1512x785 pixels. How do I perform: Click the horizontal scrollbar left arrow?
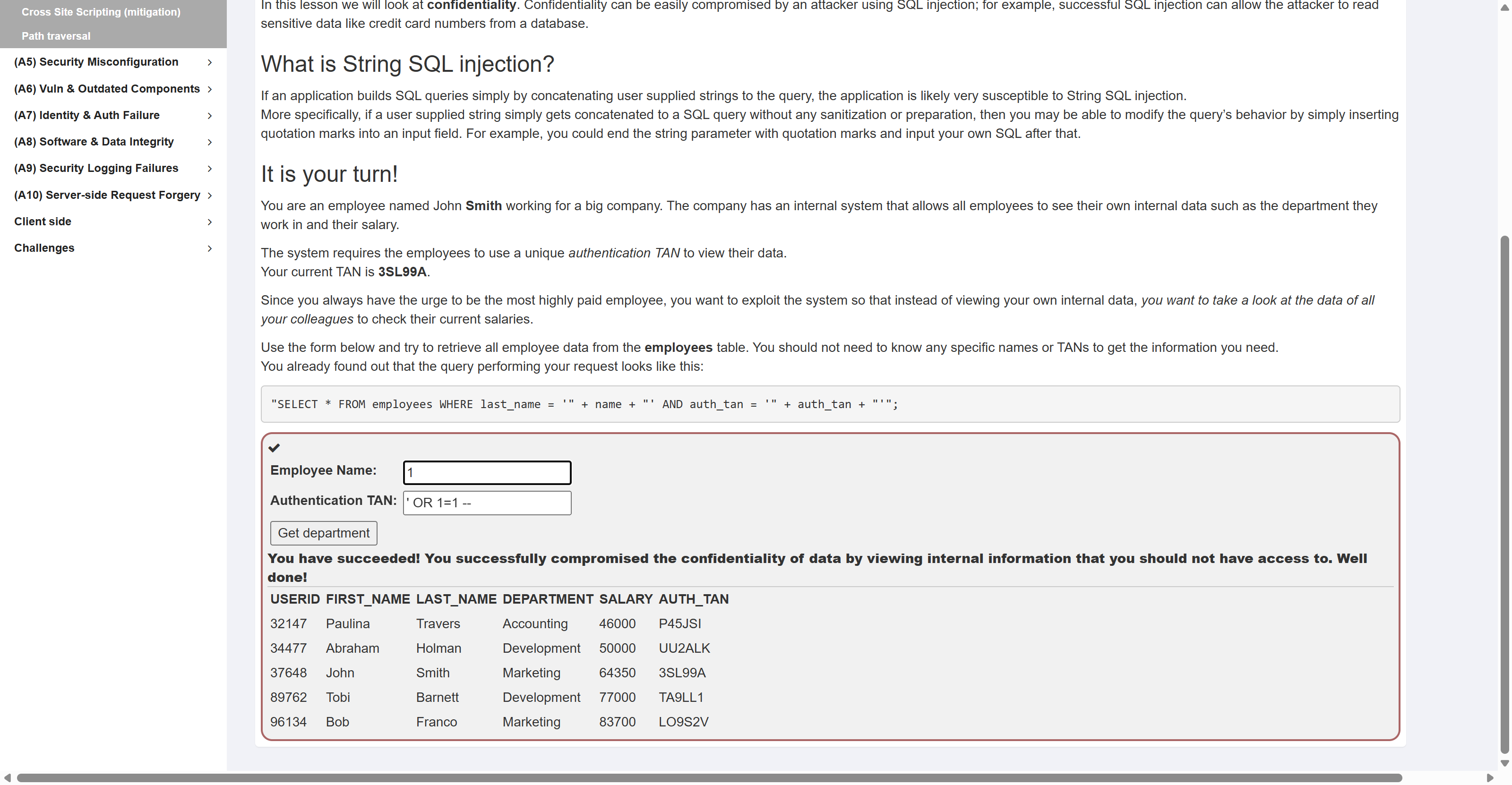click(7, 778)
